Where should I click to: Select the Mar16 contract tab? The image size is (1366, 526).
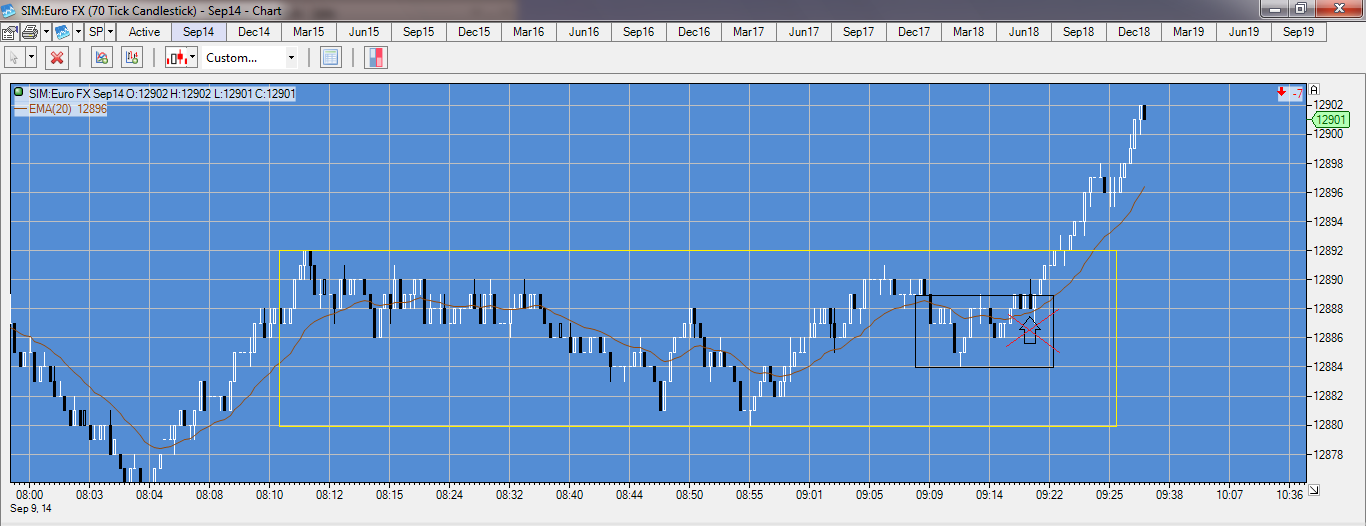click(x=529, y=32)
